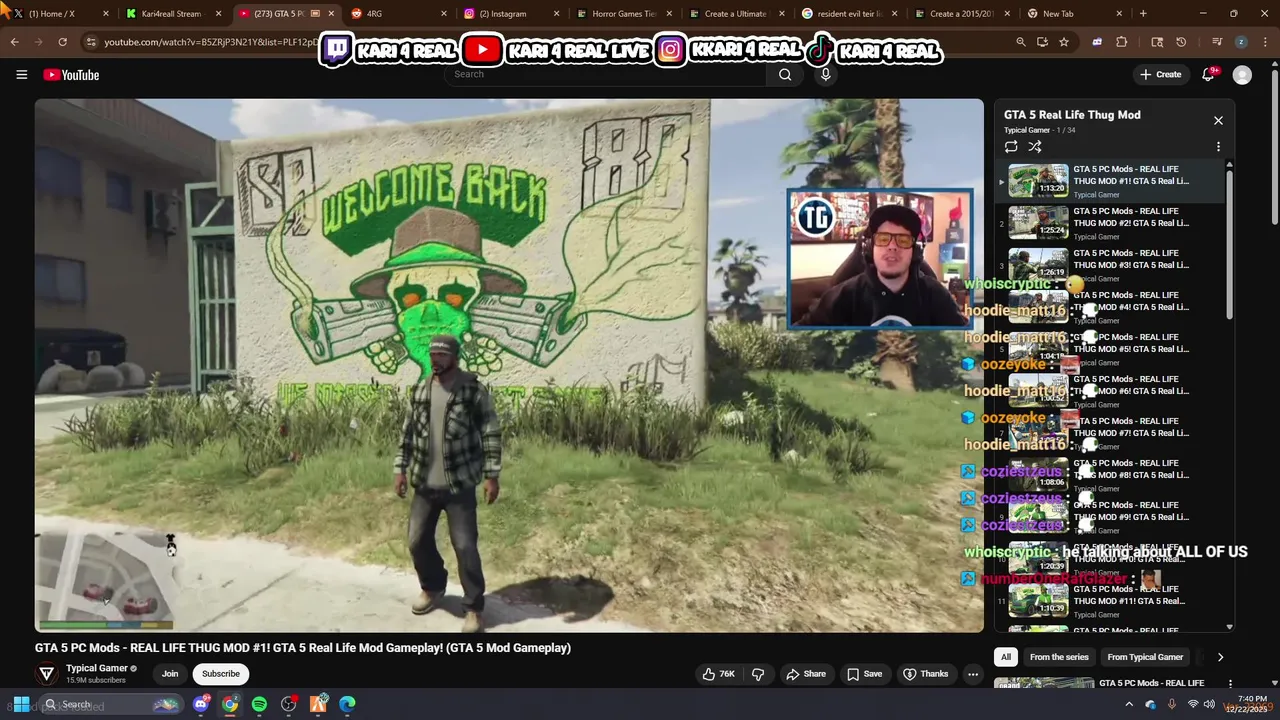Open Thug Mod #8 playlist entry
The image size is (1280, 720).
[x=1110, y=476]
